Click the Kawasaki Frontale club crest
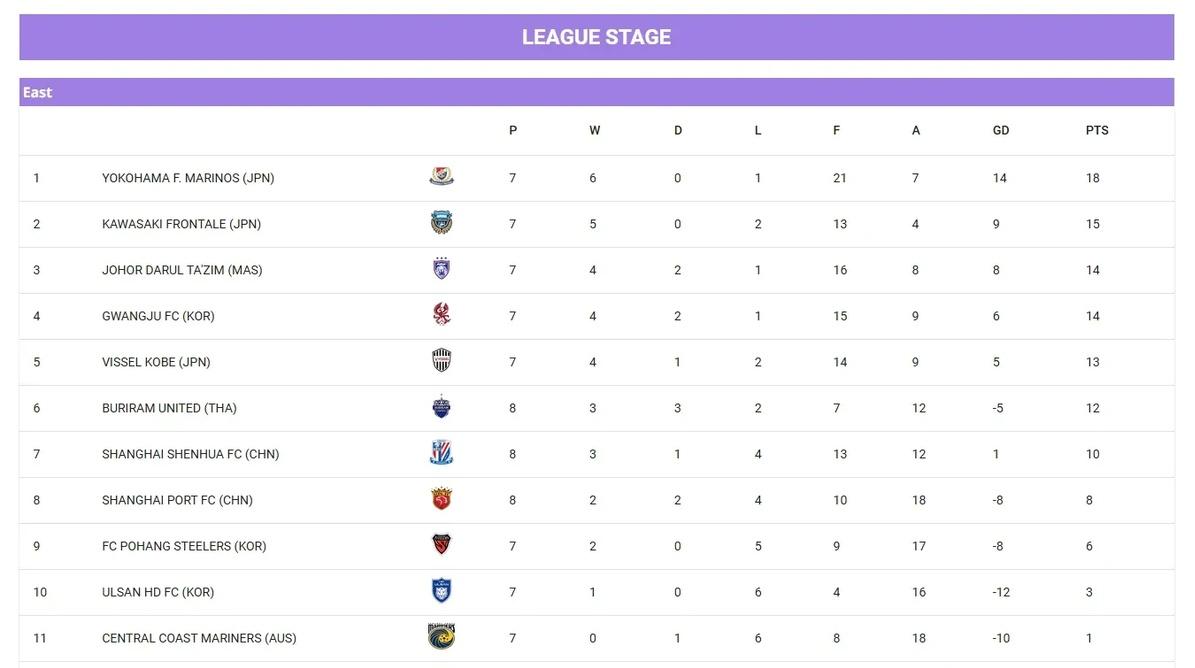 (x=441, y=222)
